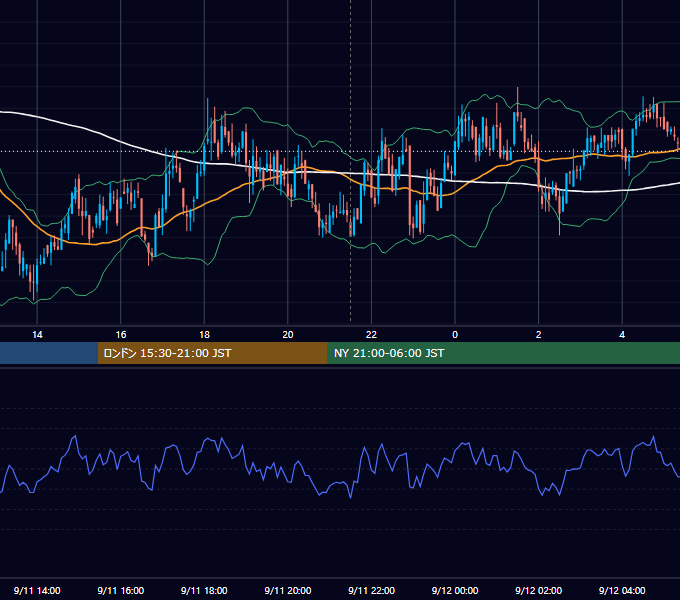Click the 9/11 18:00 date label
Image resolution: width=680 pixels, height=600 pixels.
(x=204, y=590)
